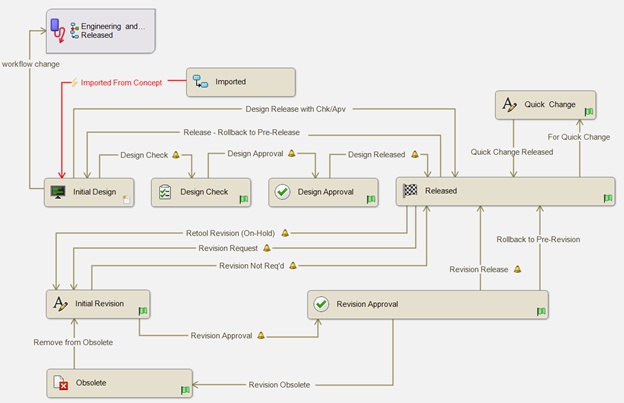Screen dimensions: 624x403
Task: Click the checklist icon in Design Check state
Action: pos(165,192)
